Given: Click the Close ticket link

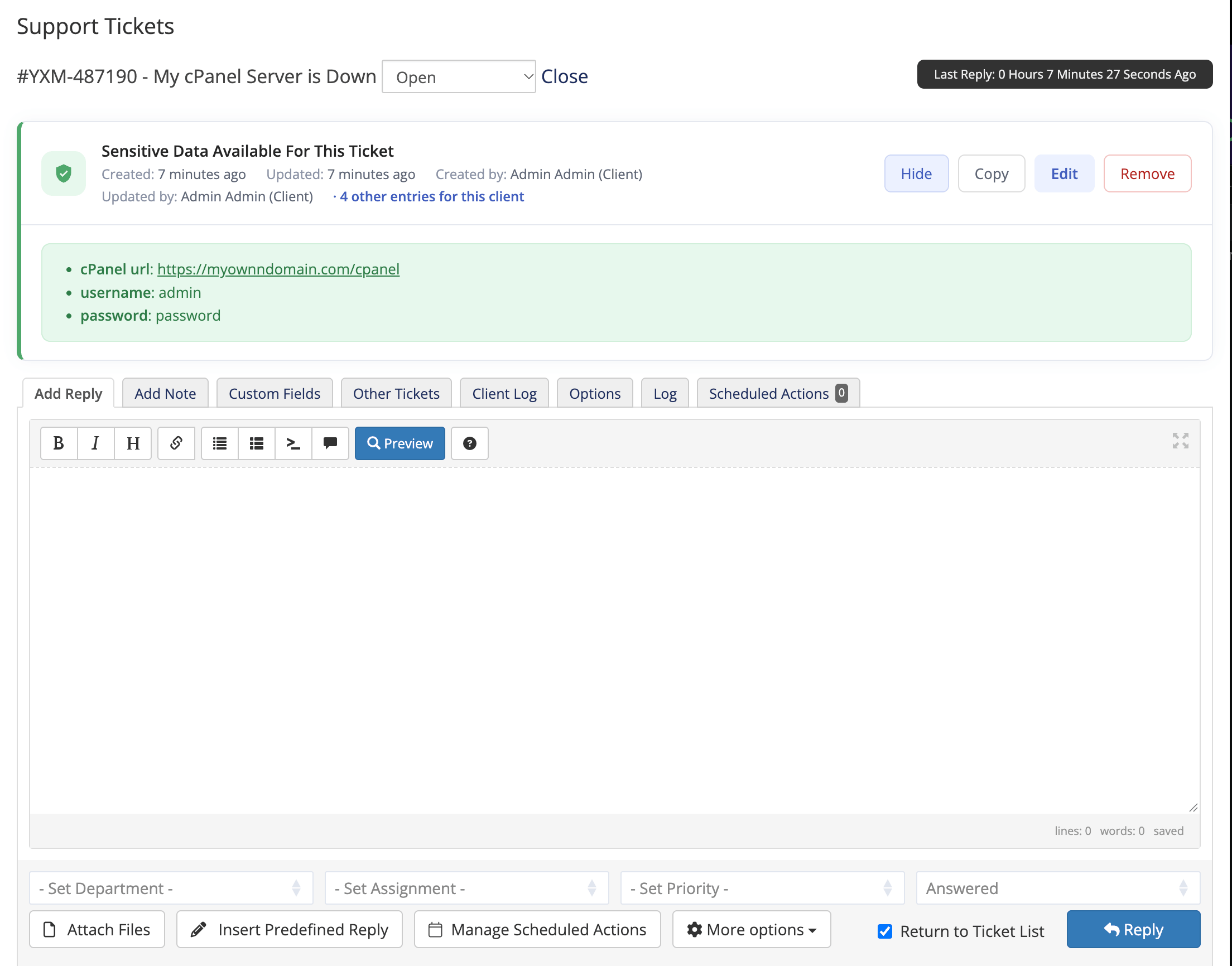Looking at the screenshot, I should (x=565, y=76).
